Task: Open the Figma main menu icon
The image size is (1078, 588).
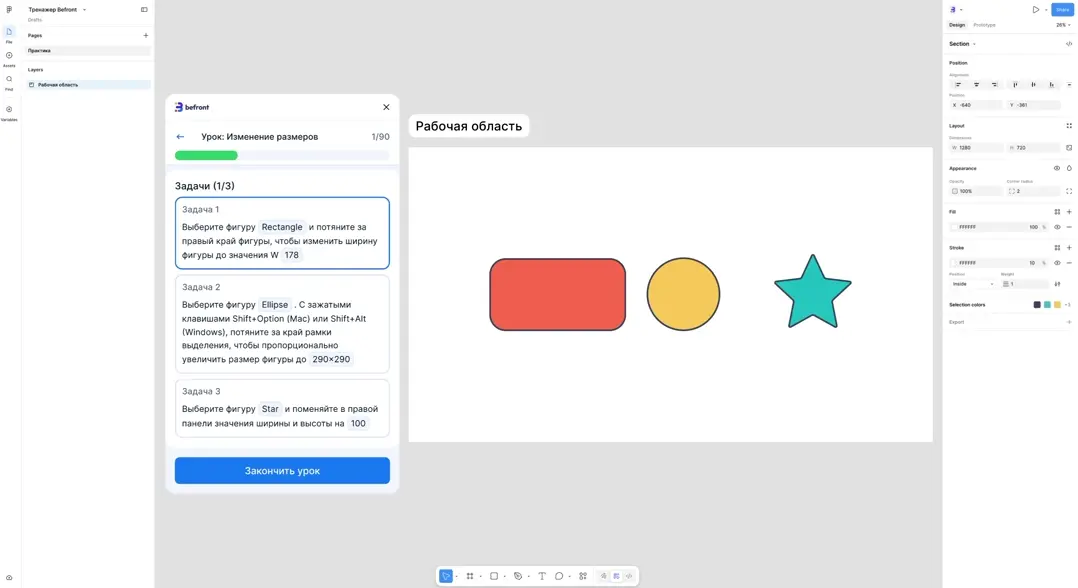Action: click(x=9, y=10)
